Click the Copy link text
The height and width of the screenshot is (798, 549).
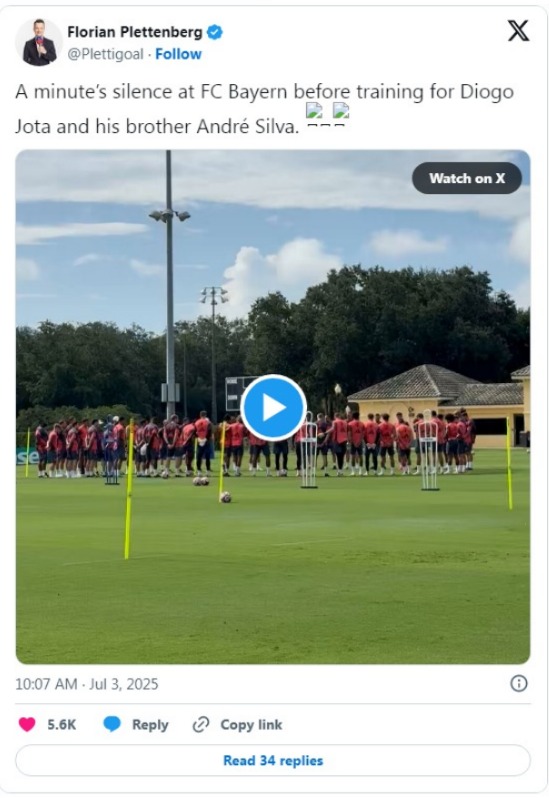[x=251, y=725]
